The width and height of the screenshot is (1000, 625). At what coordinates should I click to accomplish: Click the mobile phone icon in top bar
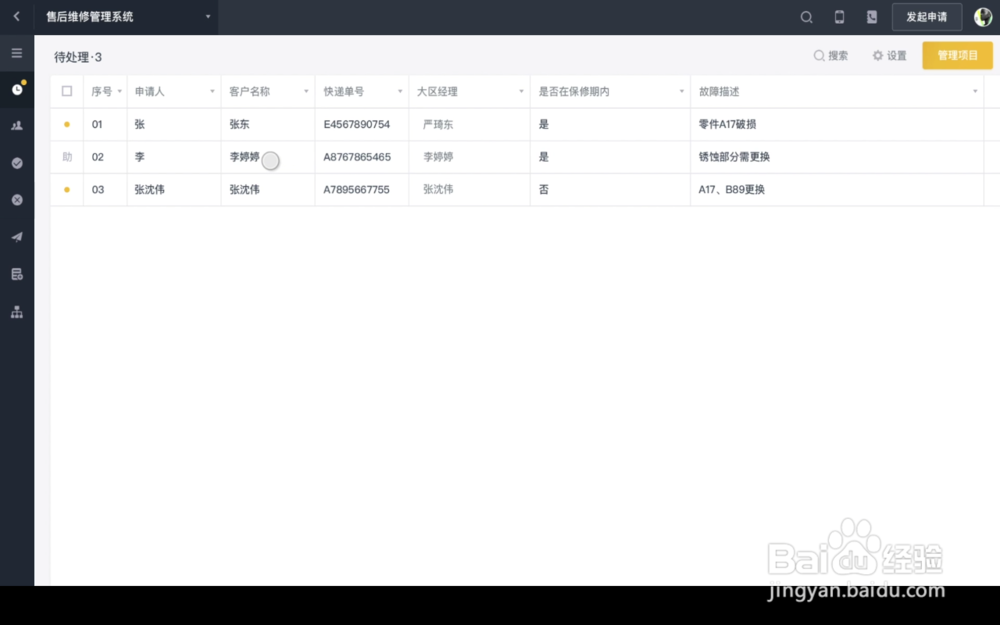click(839, 17)
